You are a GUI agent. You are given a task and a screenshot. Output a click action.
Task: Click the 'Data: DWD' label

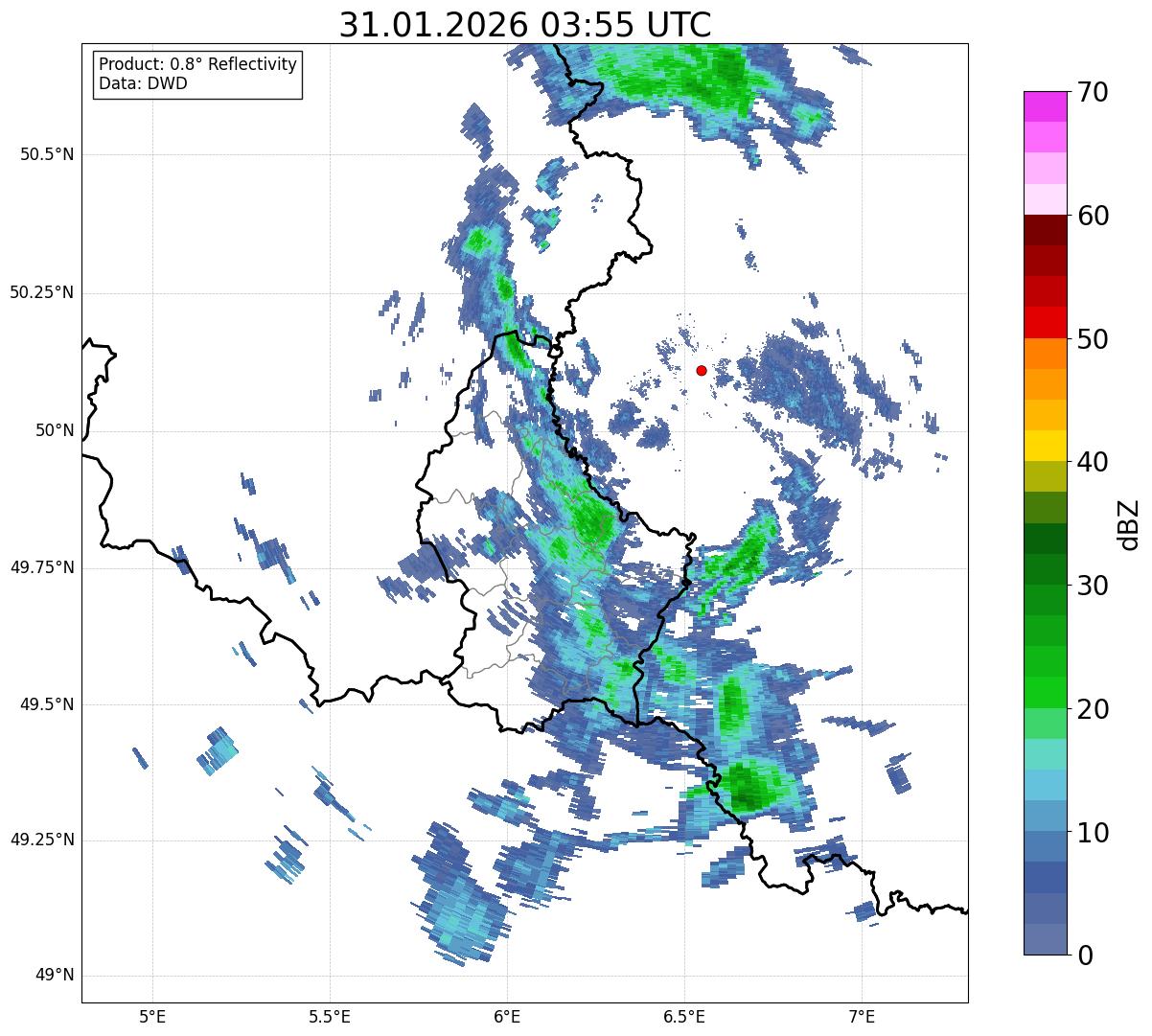point(144,83)
